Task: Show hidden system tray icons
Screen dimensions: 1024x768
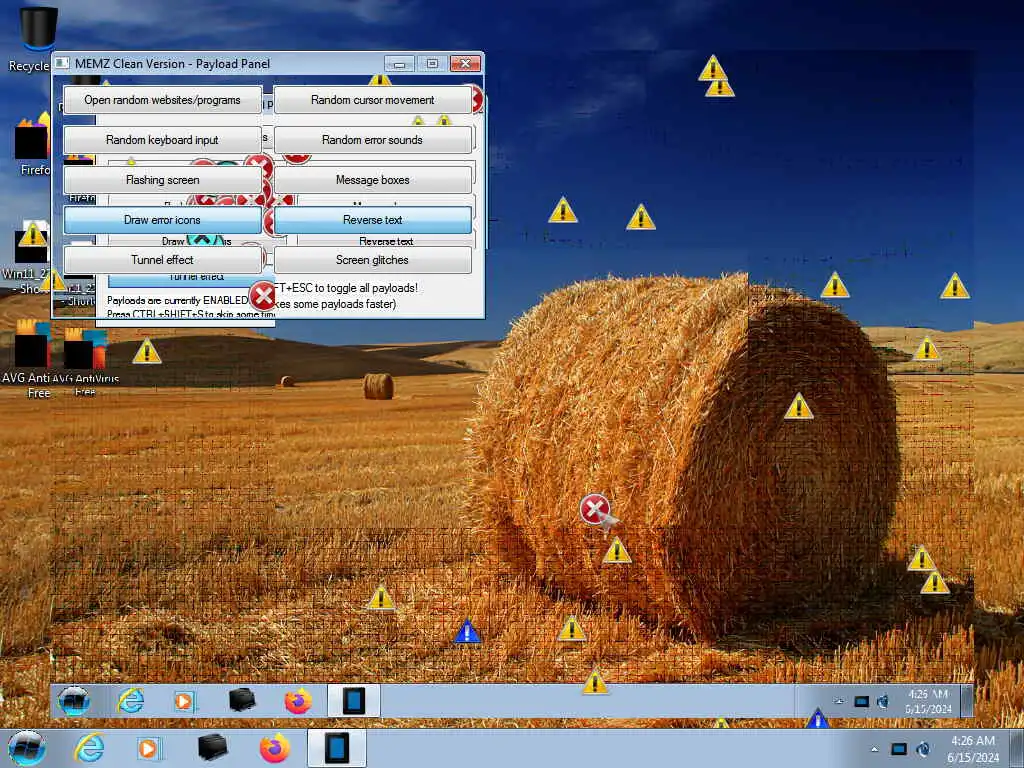Action: [874, 749]
